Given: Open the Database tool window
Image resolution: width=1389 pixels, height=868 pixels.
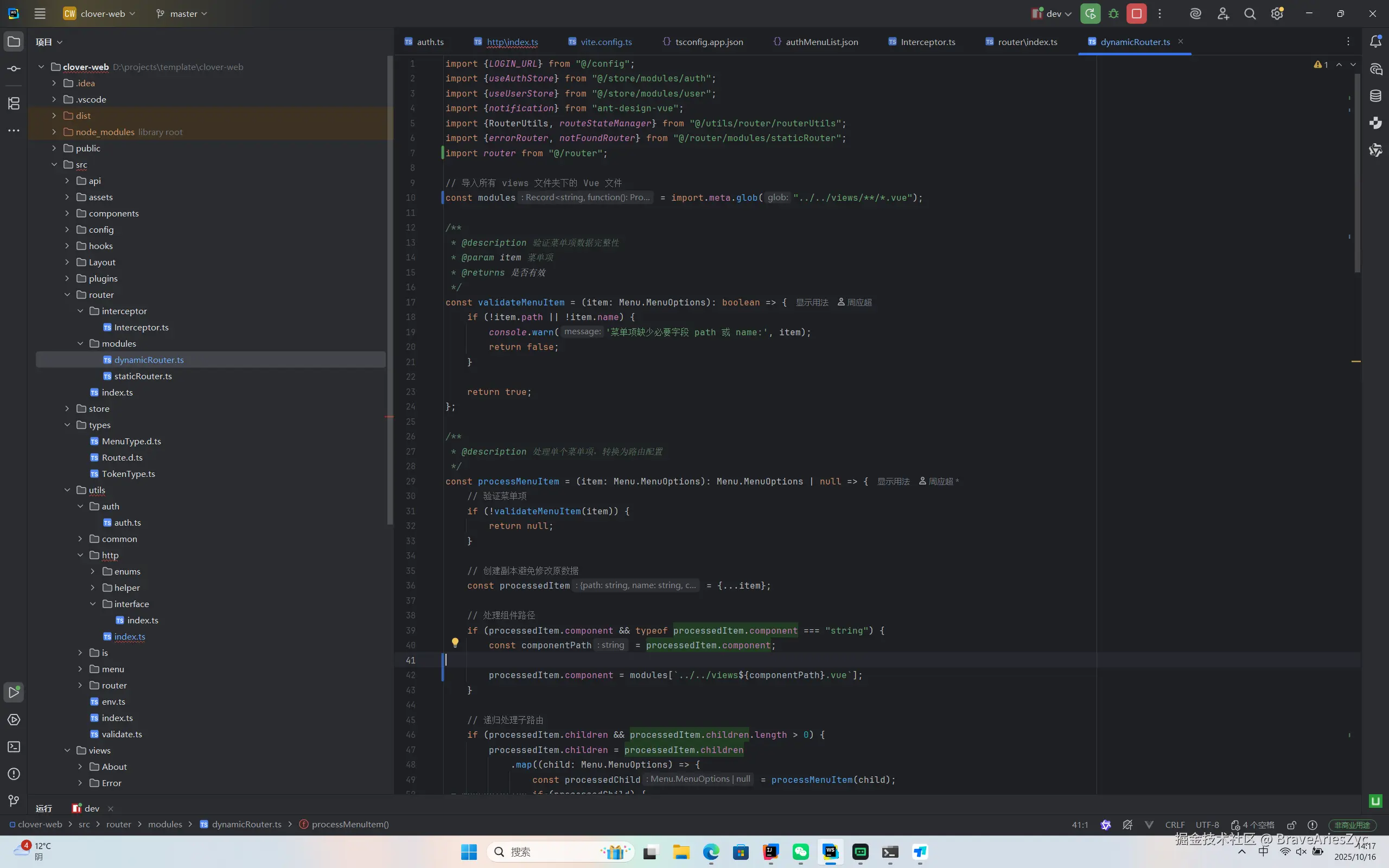Looking at the screenshot, I should [1375, 96].
